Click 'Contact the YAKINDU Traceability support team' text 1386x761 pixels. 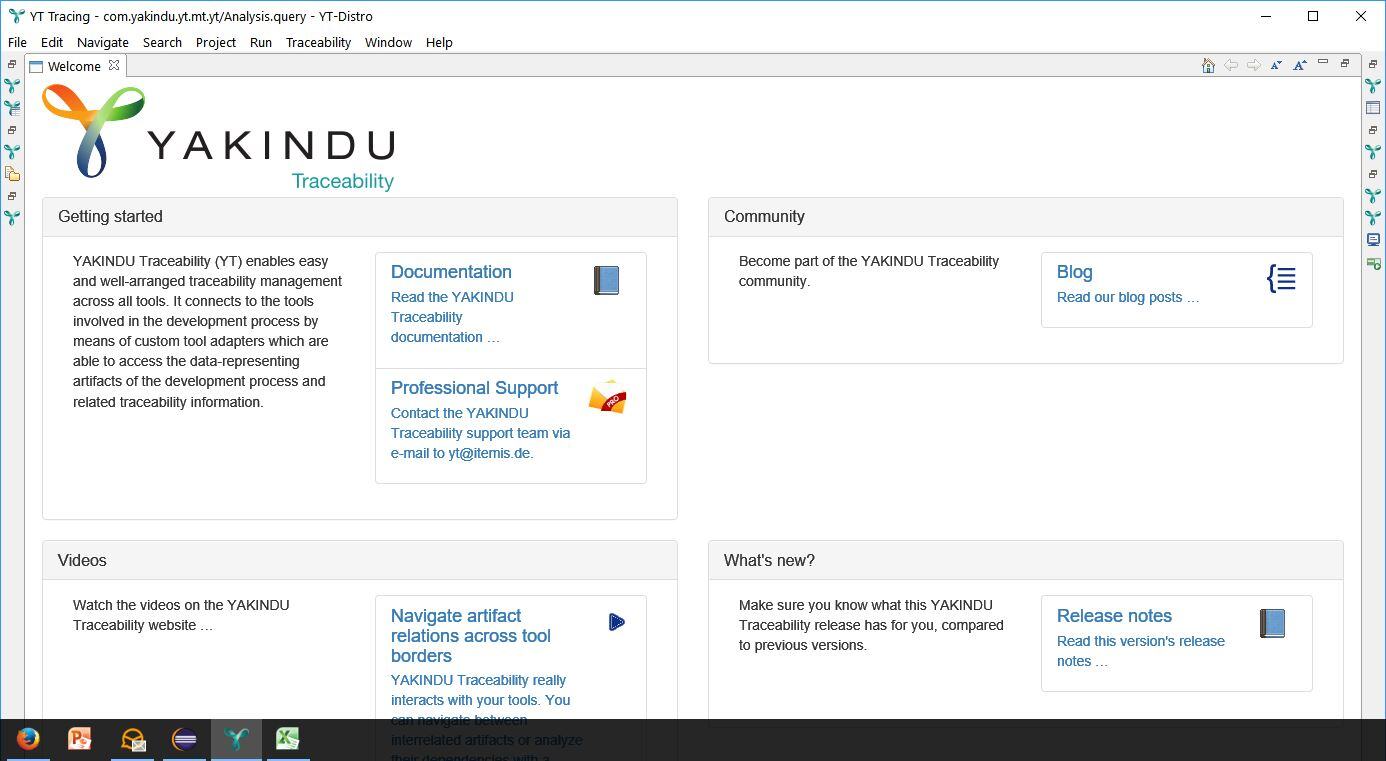[481, 433]
